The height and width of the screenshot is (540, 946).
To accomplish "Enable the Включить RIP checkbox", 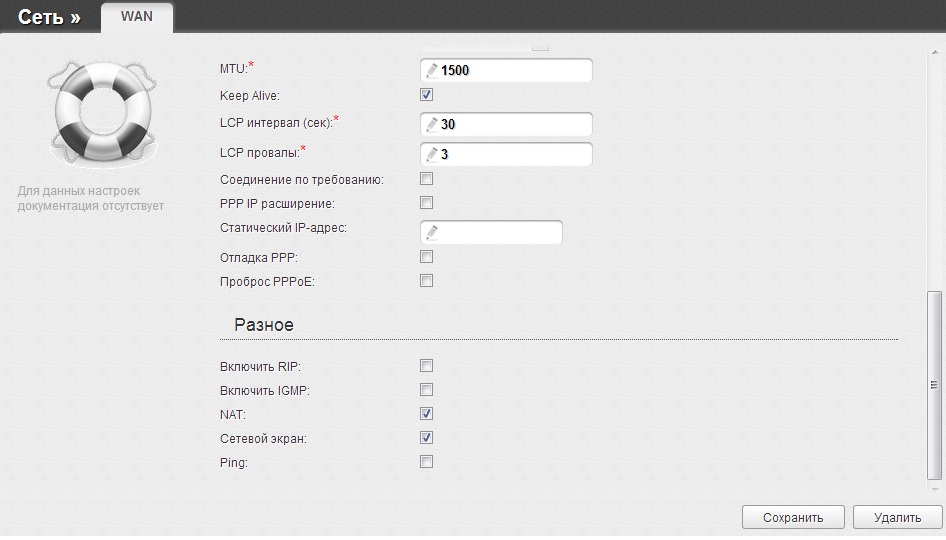I will coord(426,365).
